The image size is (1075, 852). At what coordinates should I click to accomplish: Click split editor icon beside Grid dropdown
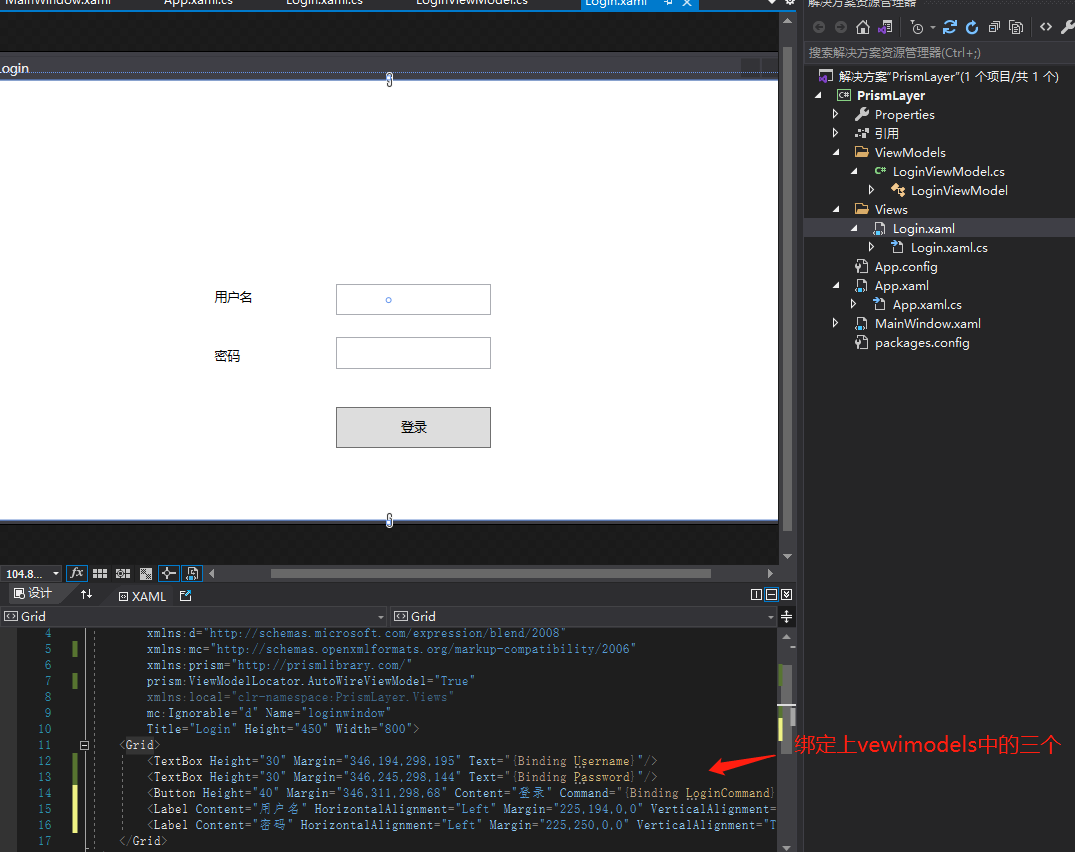pos(786,616)
